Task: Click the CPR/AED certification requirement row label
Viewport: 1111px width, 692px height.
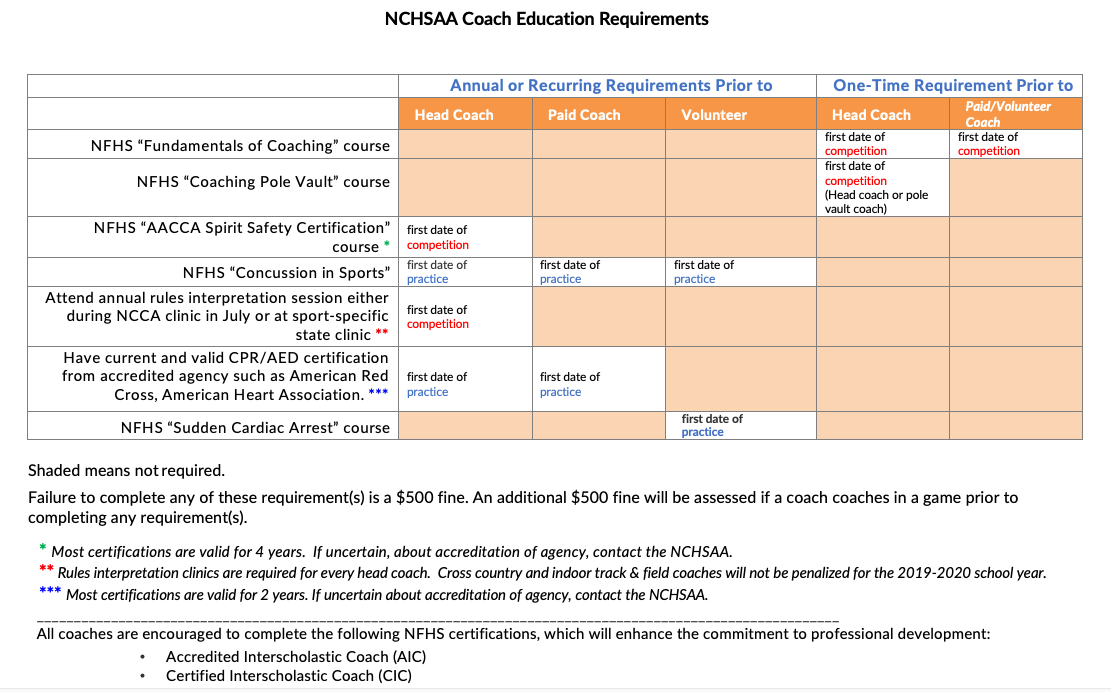Action: (225, 376)
